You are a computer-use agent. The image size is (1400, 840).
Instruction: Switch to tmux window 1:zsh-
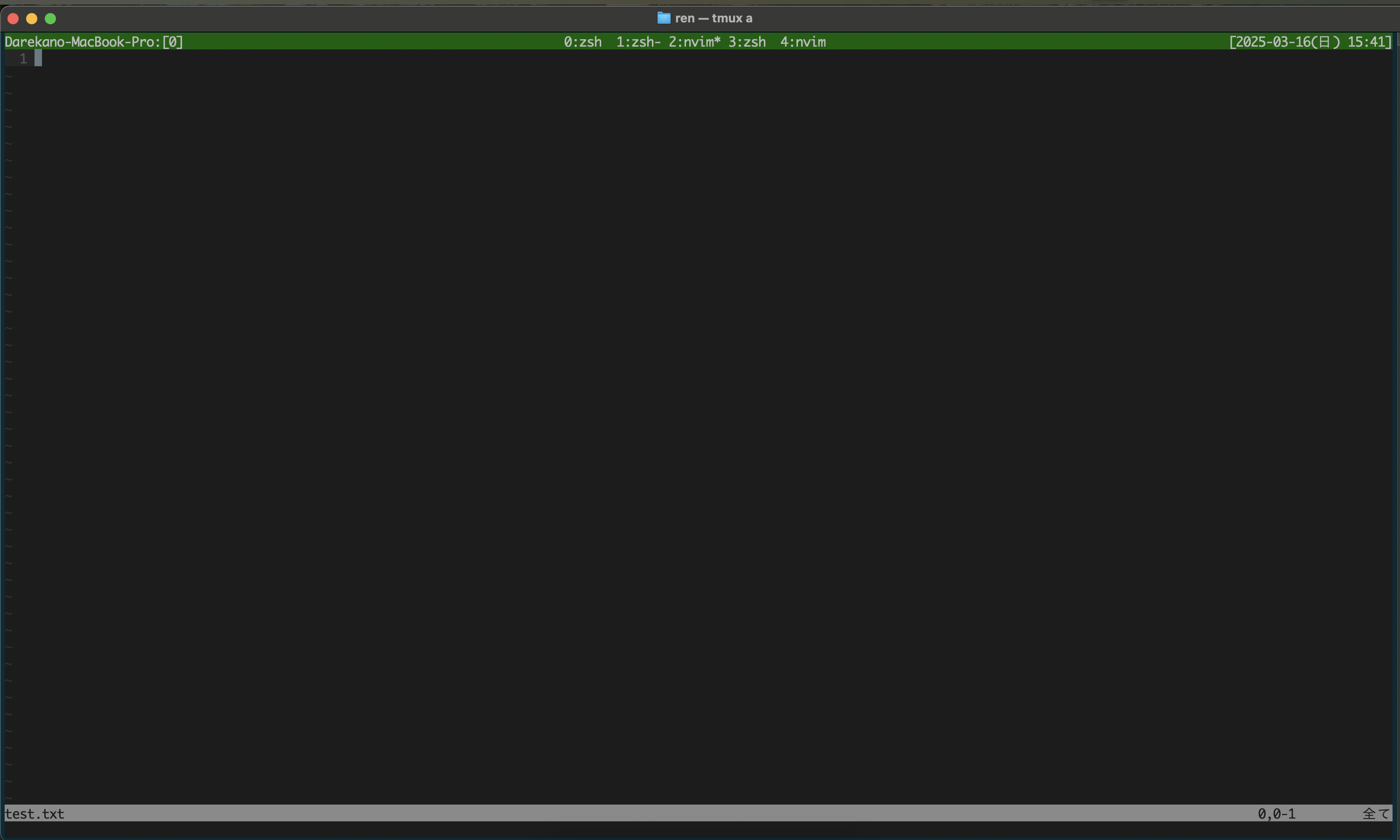pyautogui.click(x=638, y=42)
